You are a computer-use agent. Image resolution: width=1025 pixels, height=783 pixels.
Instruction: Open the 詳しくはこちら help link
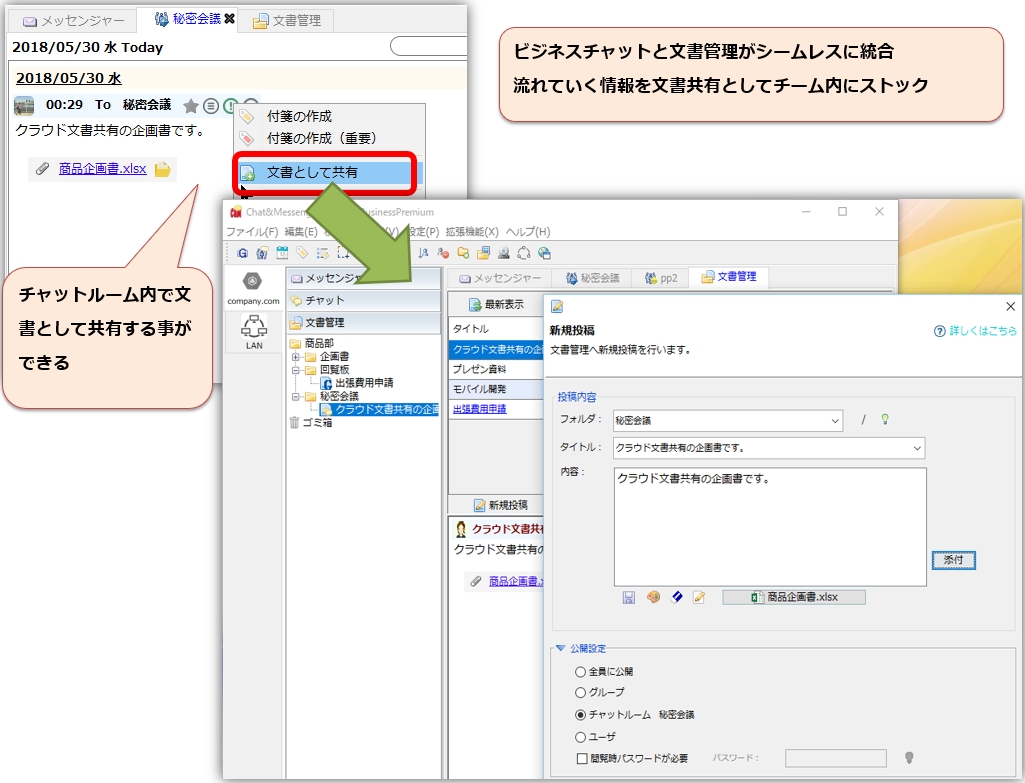tap(975, 330)
